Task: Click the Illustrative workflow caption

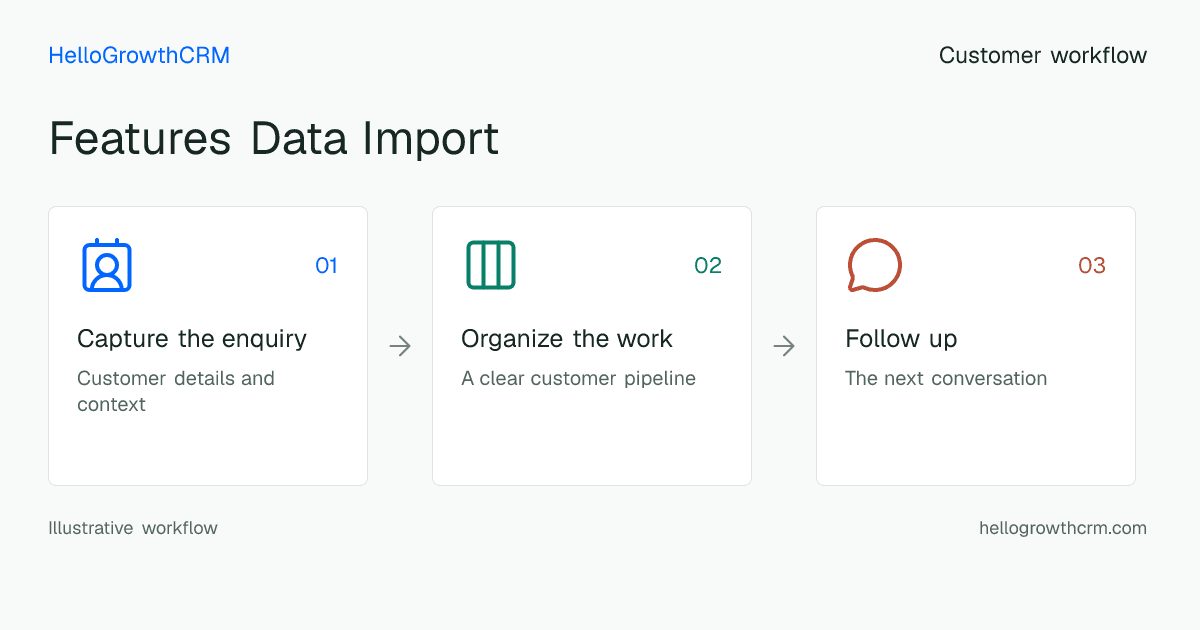Action: 133,528
